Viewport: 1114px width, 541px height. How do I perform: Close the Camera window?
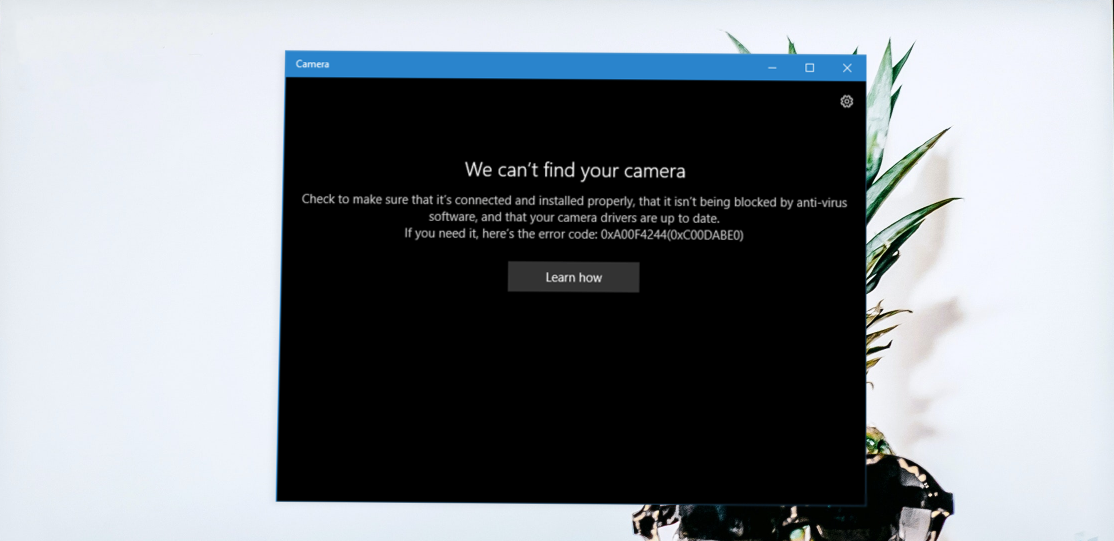847,68
